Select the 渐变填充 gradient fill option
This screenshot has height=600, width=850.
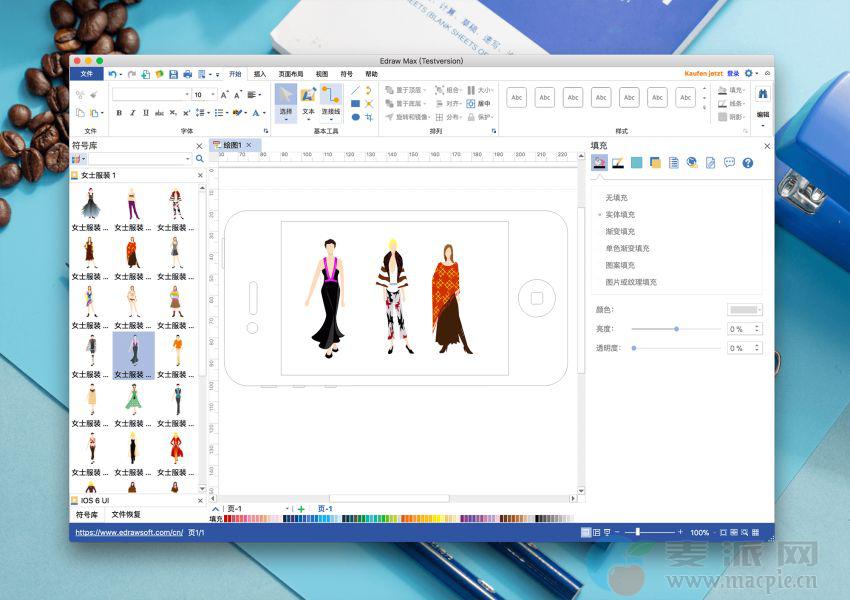tap(620, 232)
